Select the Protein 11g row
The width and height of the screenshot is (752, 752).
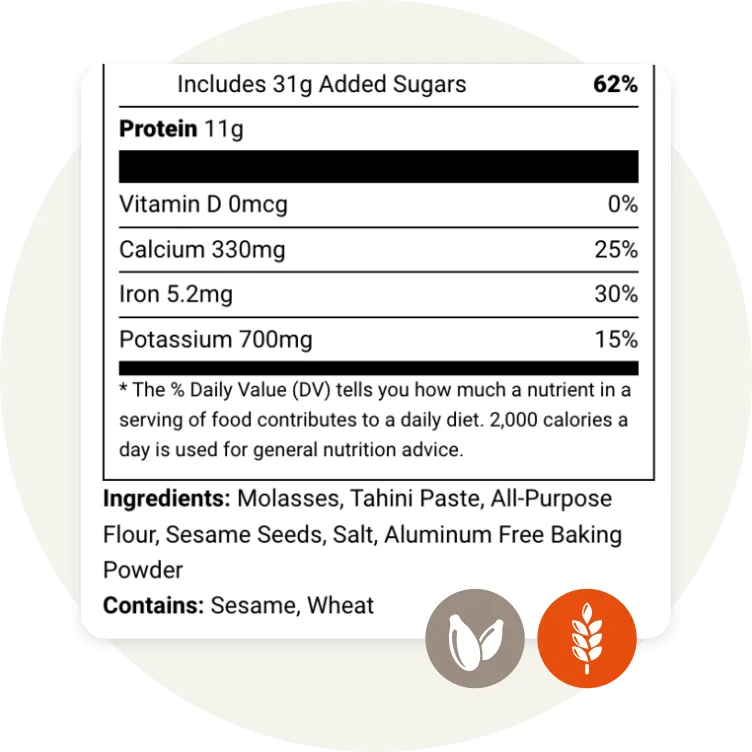(x=181, y=129)
